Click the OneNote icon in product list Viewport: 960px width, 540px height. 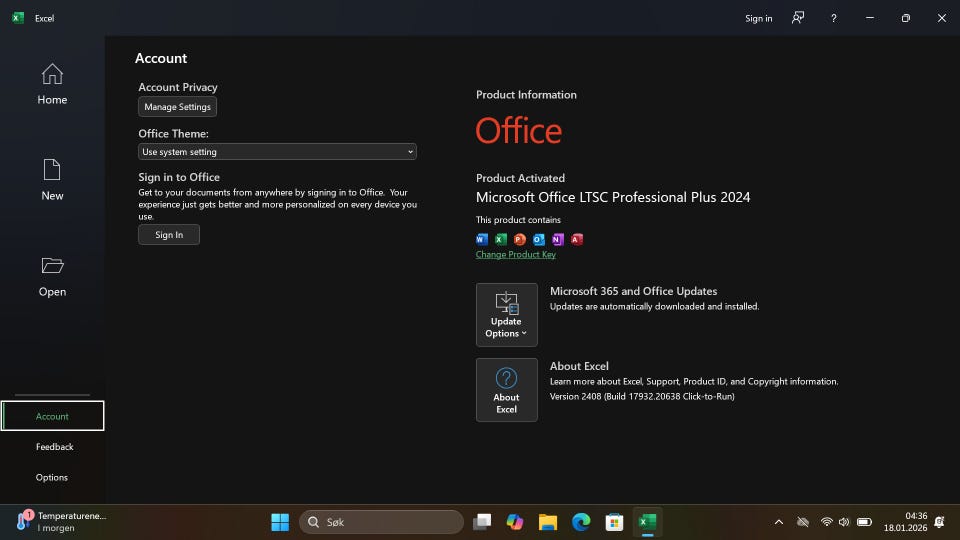(x=558, y=239)
